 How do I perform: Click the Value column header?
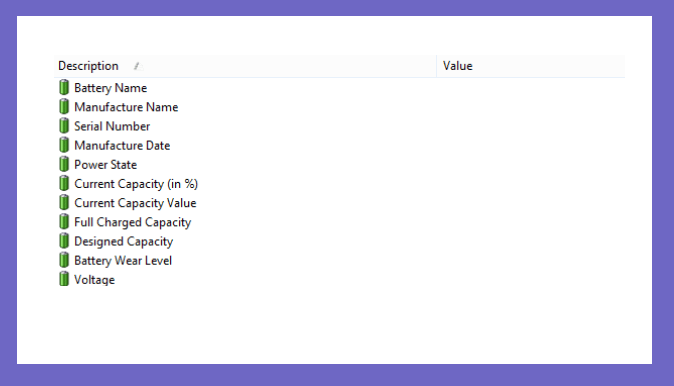[531, 66]
